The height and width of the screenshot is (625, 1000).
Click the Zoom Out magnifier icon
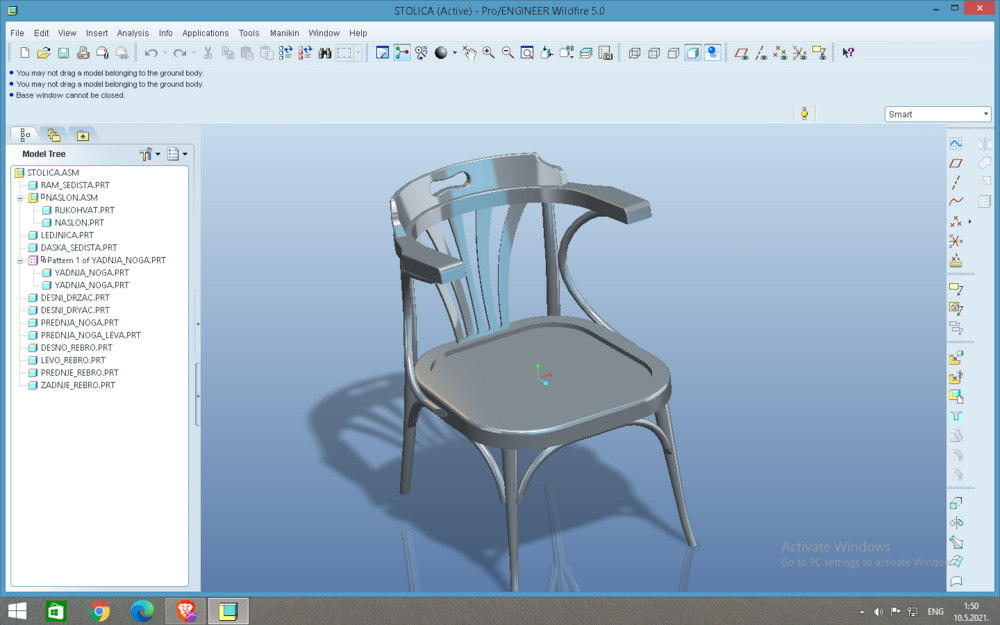coord(508,53)
